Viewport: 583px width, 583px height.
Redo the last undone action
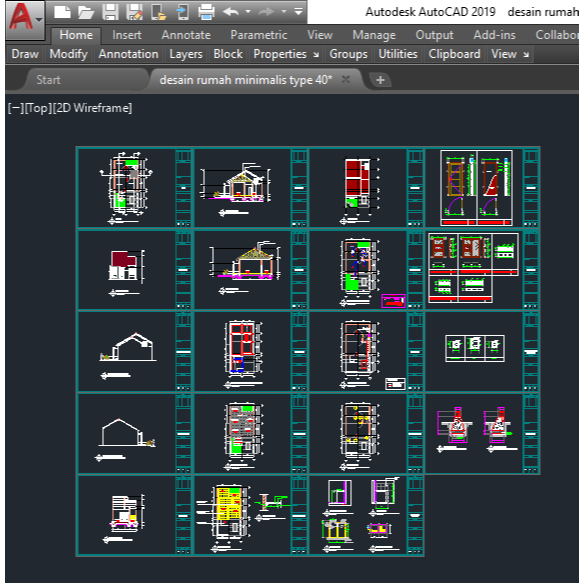267,12
